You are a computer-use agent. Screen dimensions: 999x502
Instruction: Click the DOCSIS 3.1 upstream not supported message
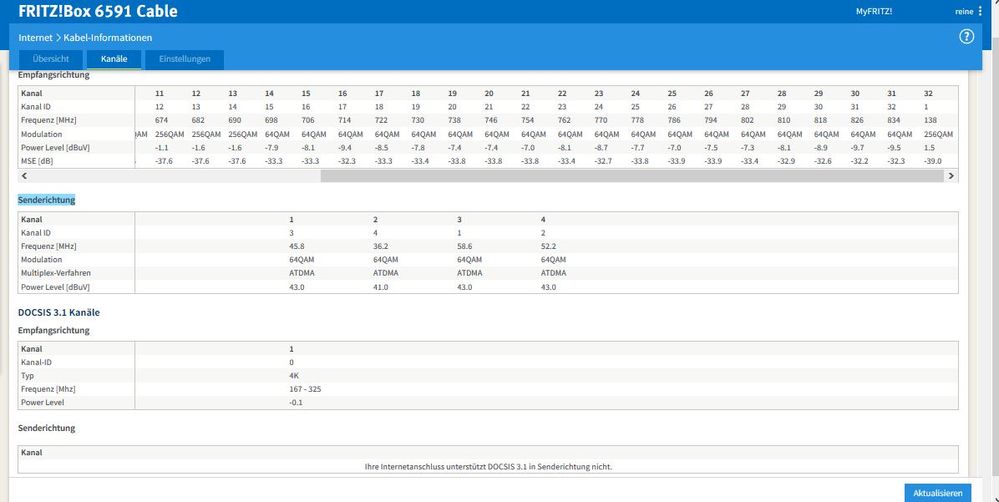(x=488, y=466)
